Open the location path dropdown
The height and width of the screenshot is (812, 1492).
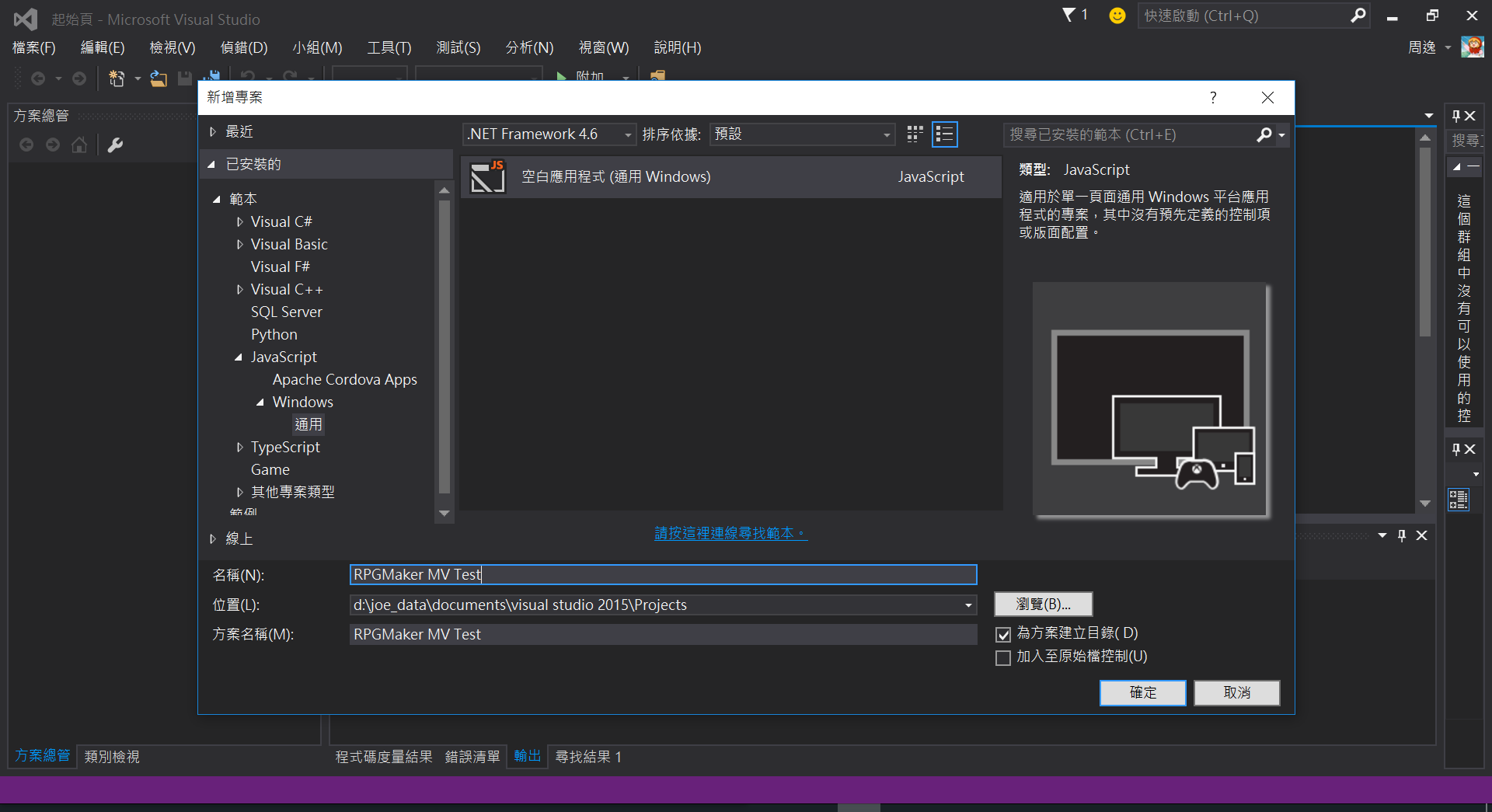tap(968, 605)
